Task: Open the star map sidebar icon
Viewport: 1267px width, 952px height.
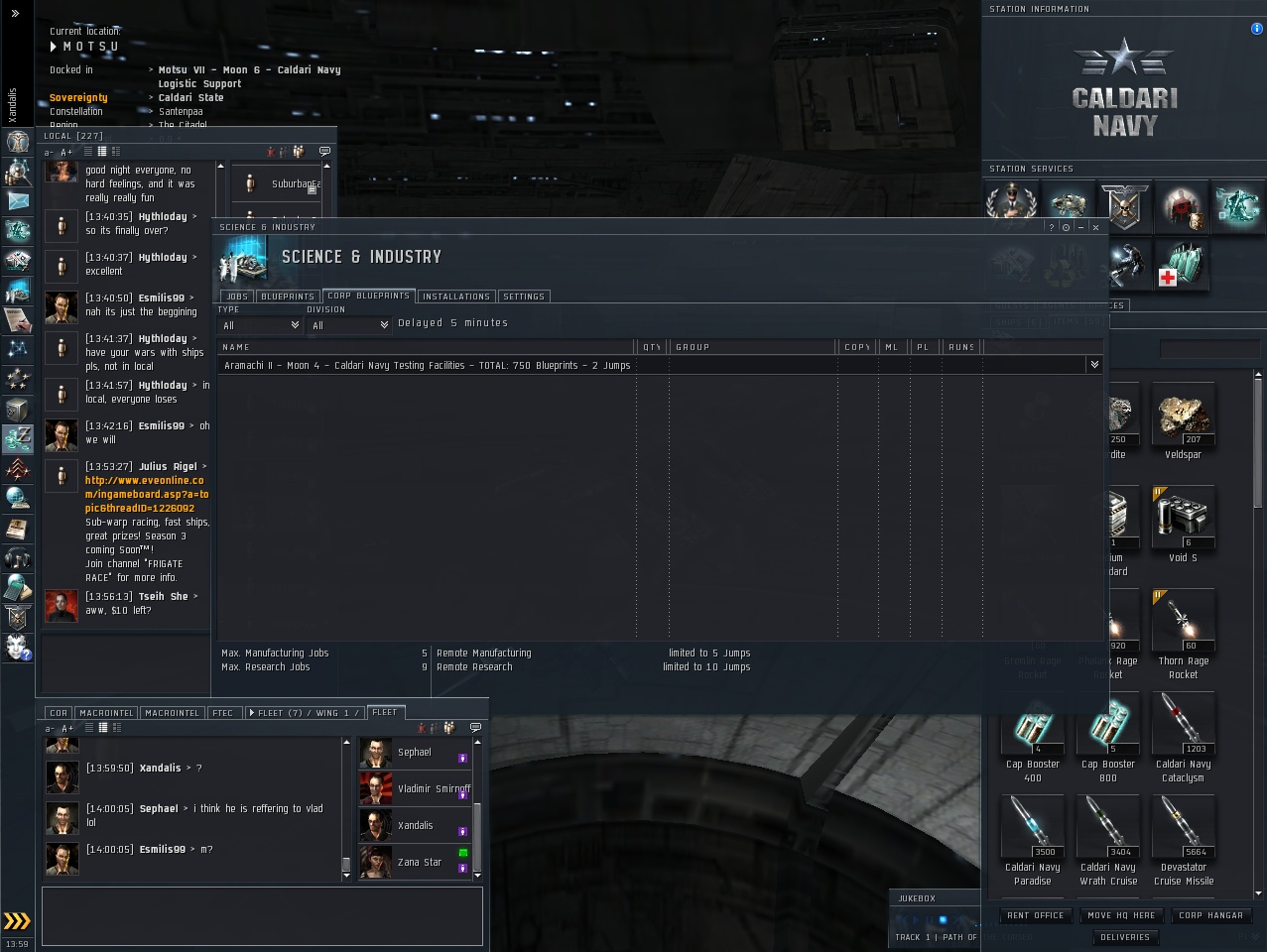Action: pyautogui.click(x=17, y=349)
